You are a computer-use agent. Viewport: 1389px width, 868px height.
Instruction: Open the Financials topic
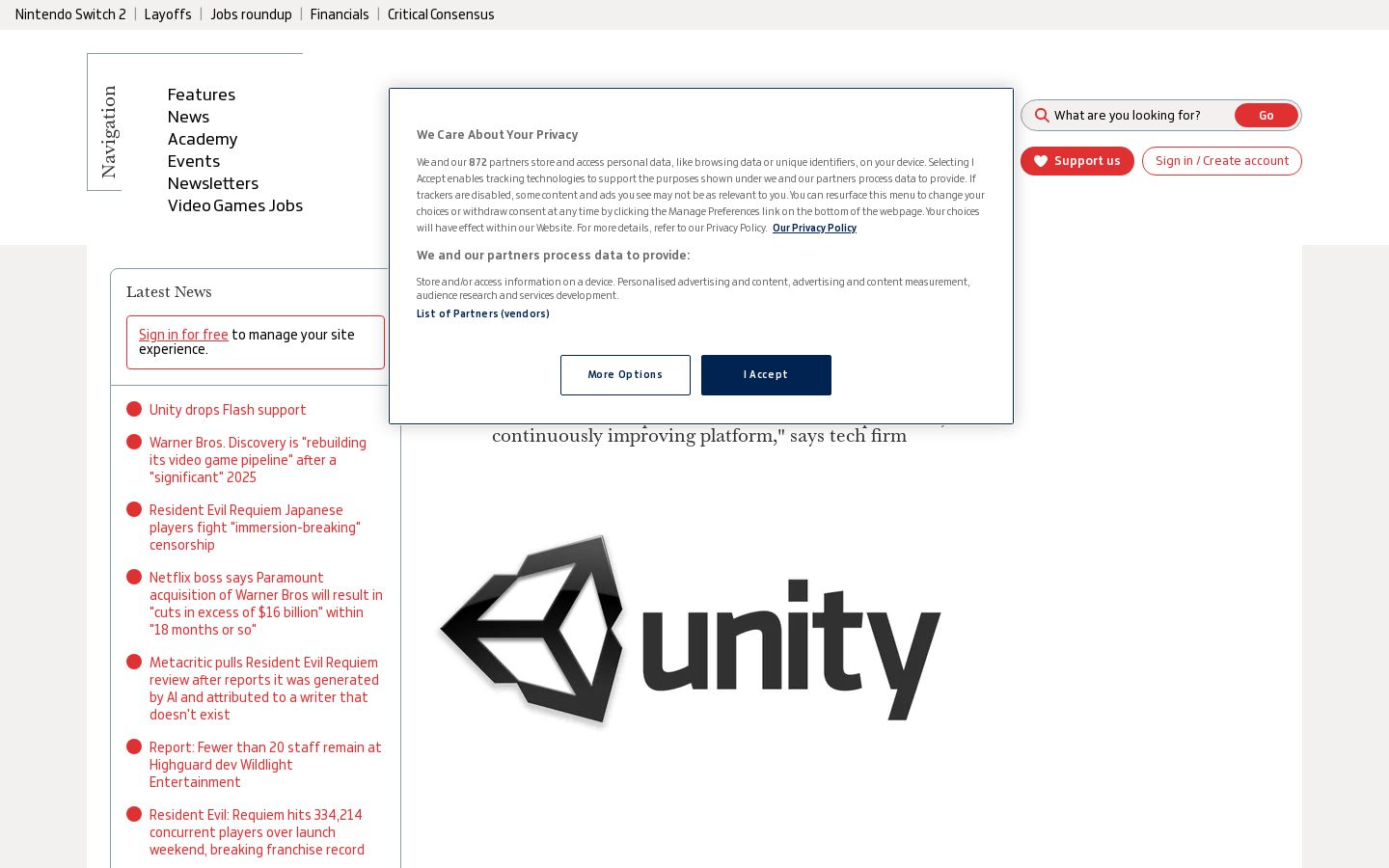point(340,14)
